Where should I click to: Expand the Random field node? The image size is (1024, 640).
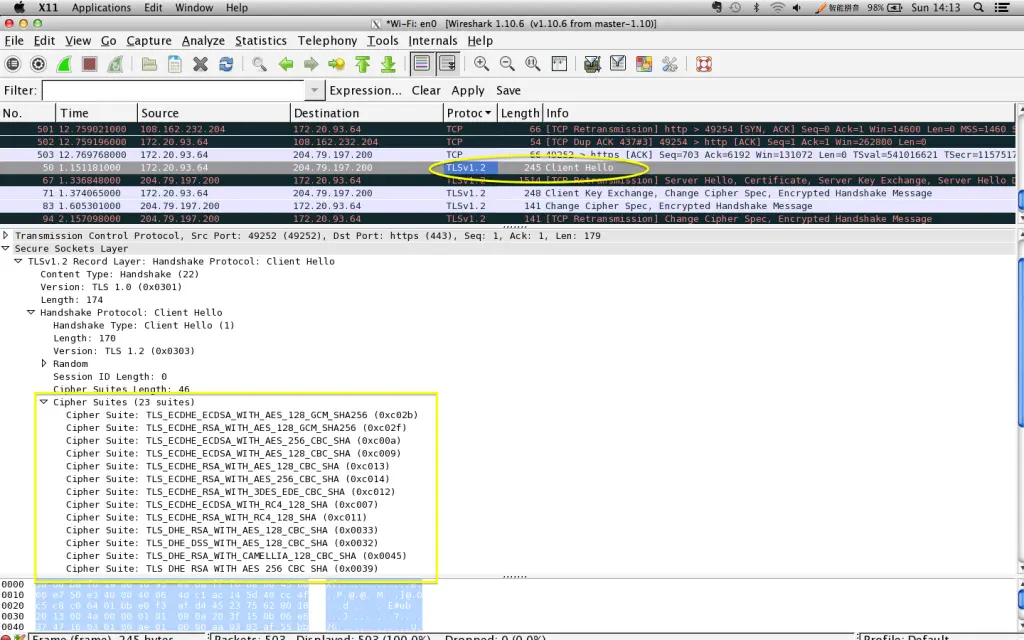coord(44,364)
